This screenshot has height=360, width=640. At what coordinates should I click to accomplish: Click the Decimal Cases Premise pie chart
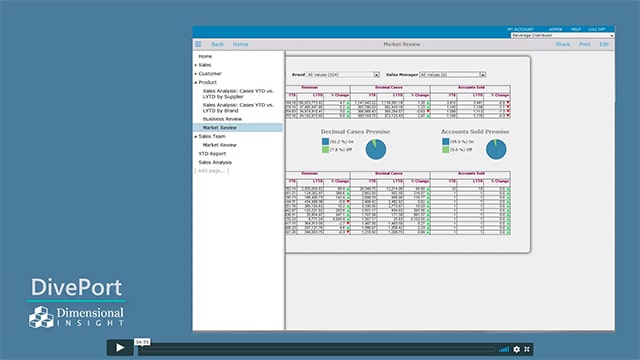tap(376, 149)
